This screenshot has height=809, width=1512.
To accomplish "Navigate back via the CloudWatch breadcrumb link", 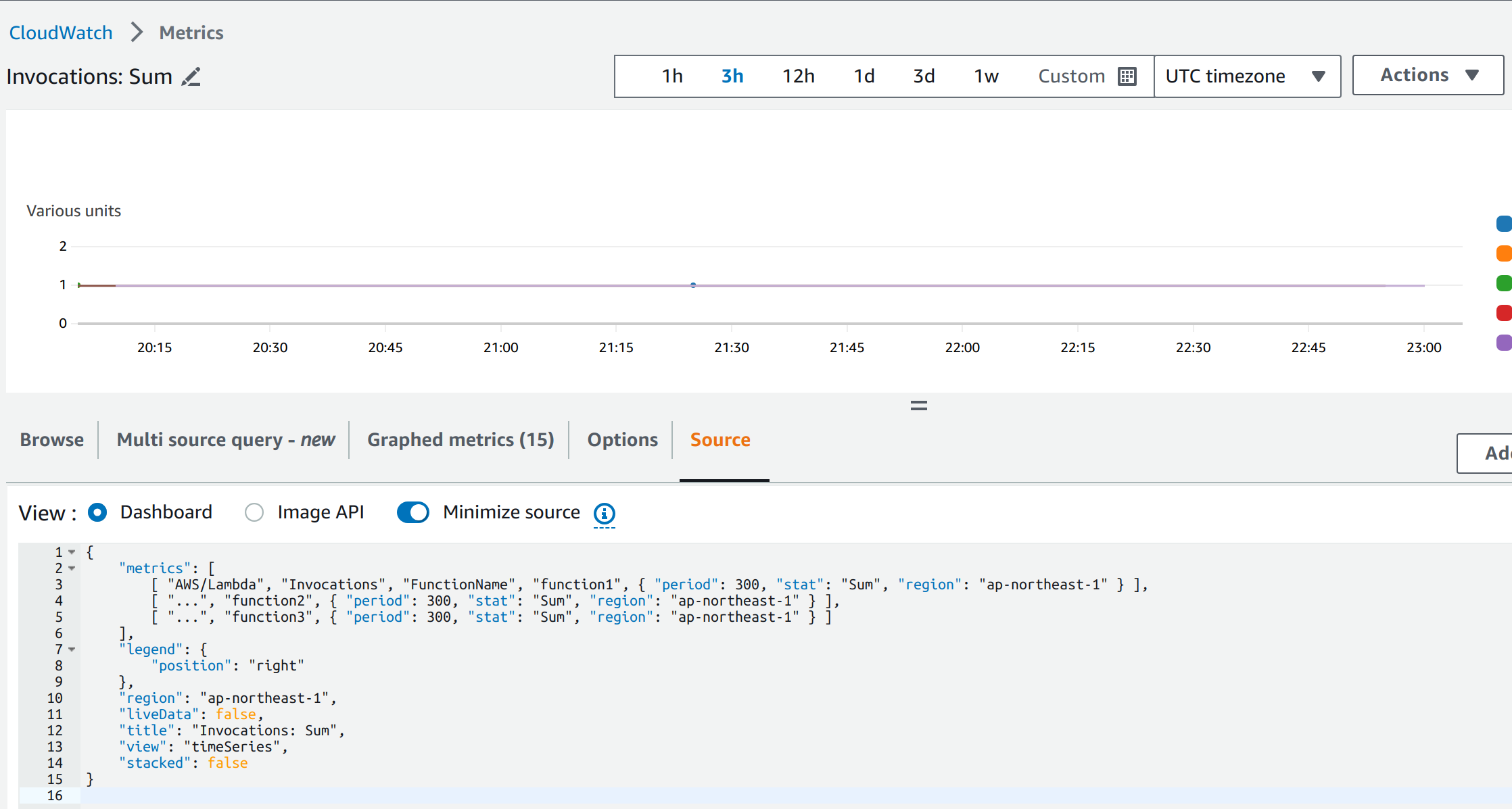I will (61, 31).
